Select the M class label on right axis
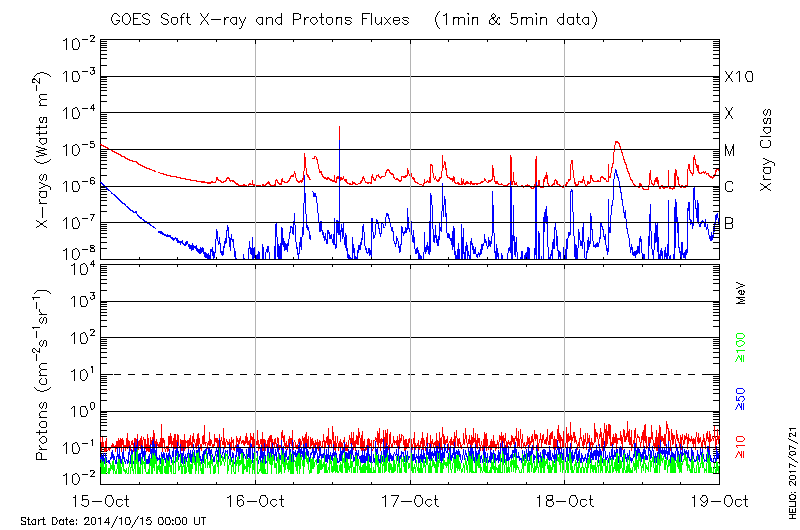Image resolution: width=800 pixels, height=530 pixels. tap(730, 151)
